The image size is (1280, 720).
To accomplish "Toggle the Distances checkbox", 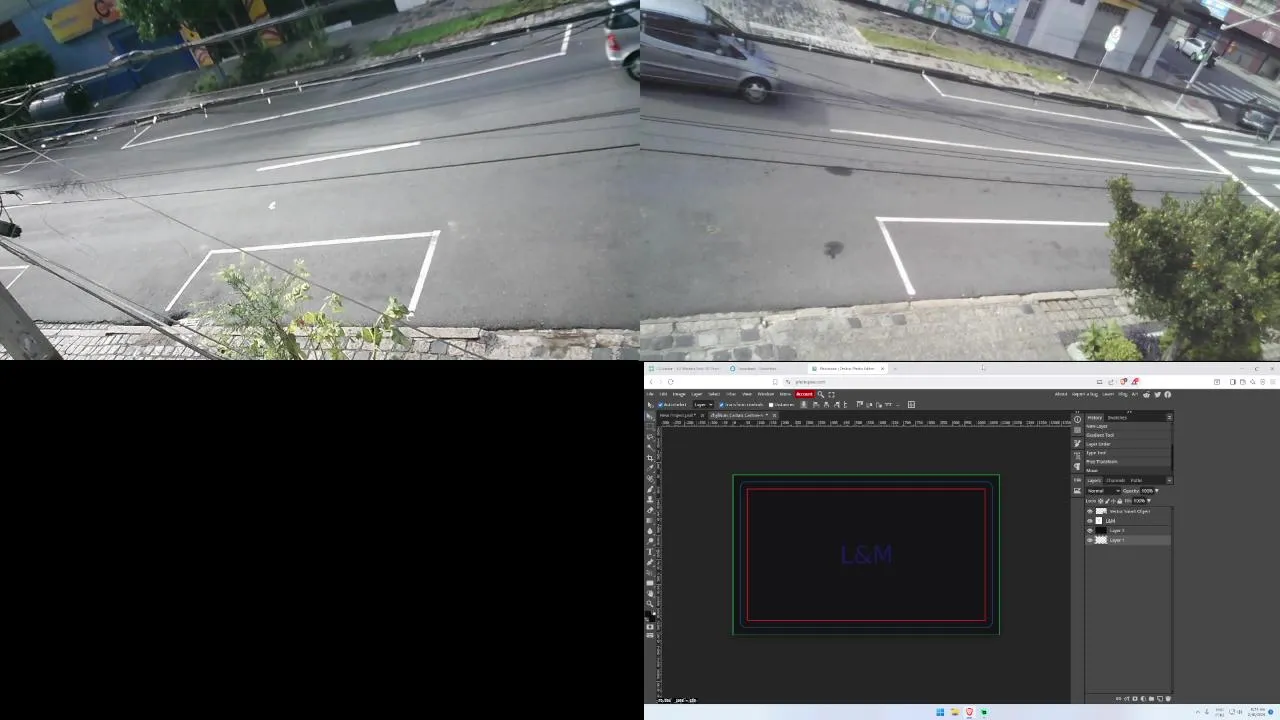I will 771,405.
